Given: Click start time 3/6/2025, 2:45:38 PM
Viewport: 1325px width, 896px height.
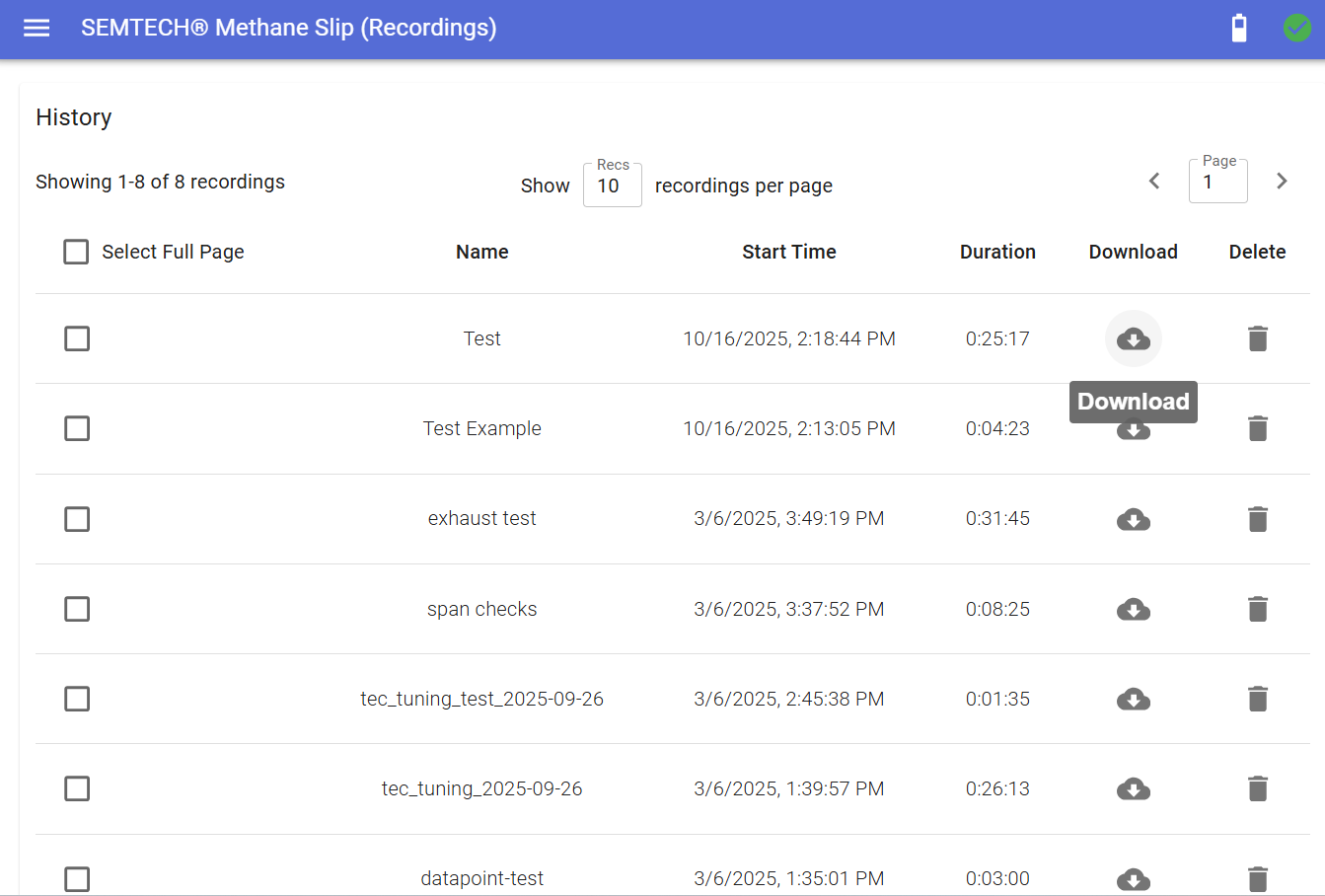Looking at the screenshot, I should click(x=789, y=699).
